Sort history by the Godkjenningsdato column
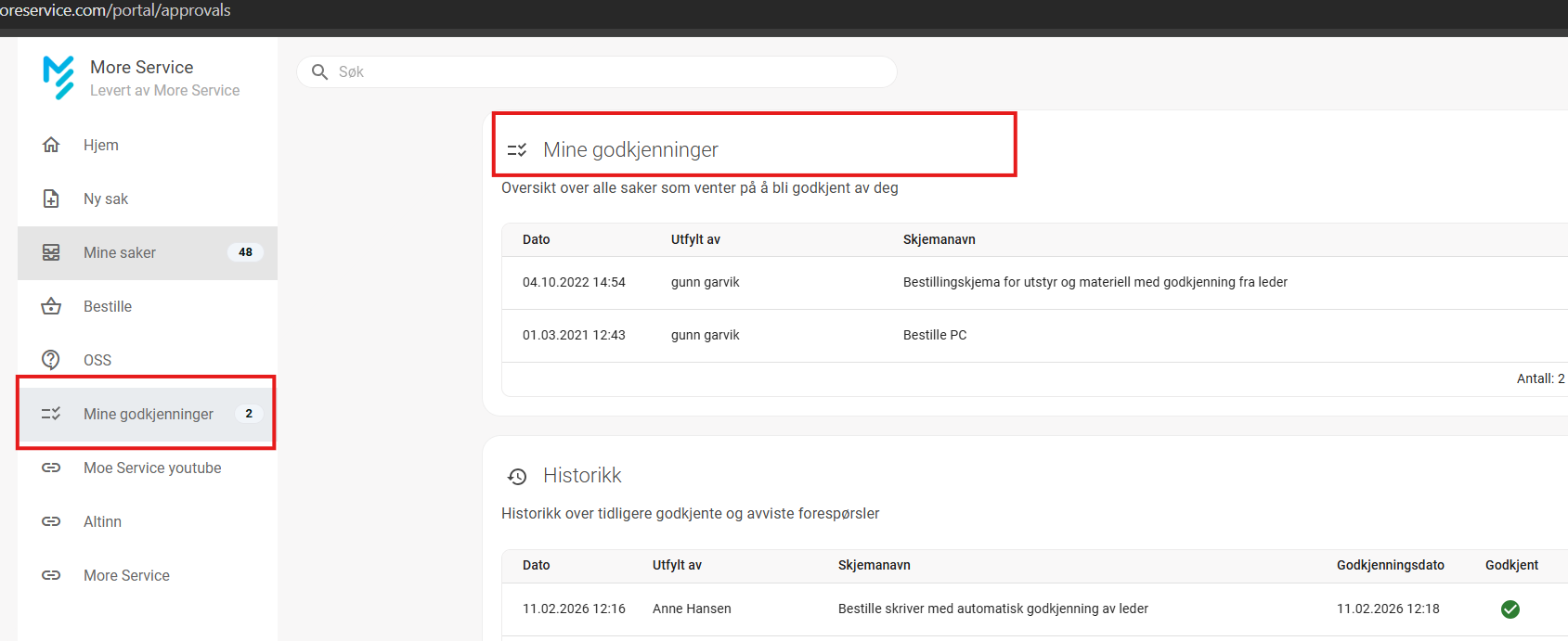 point(1390,565)
